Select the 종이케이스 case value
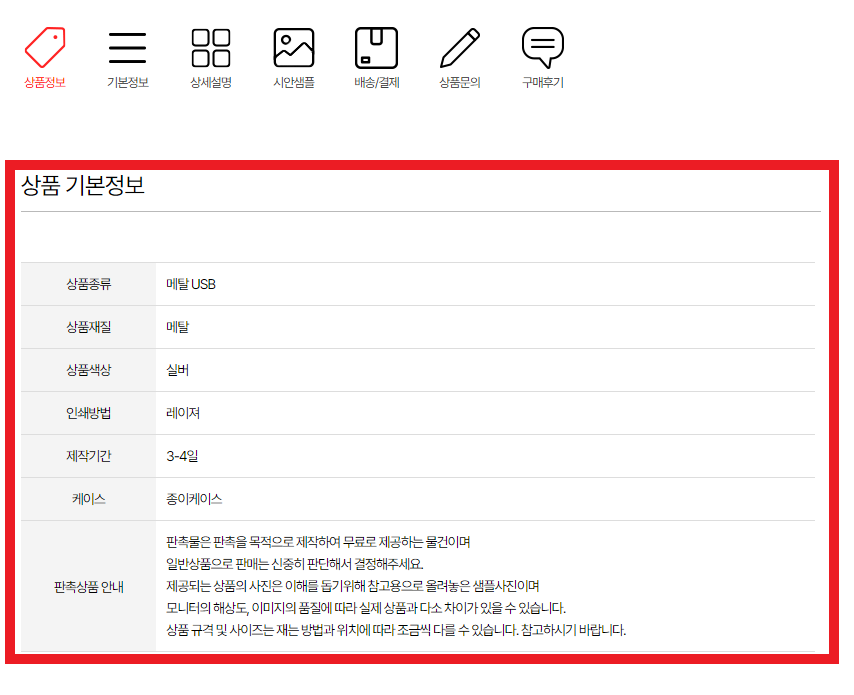This screenshot has height=695, width=854. pyautogui.click(x=194, y=499)
